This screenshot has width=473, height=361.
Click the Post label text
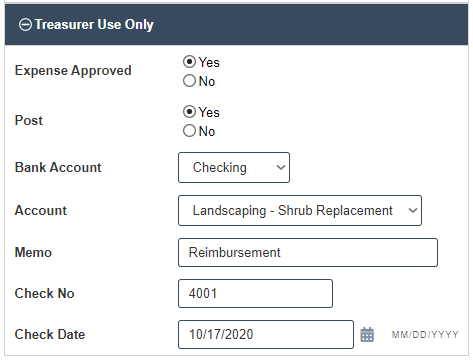click(x=29, y=120)
